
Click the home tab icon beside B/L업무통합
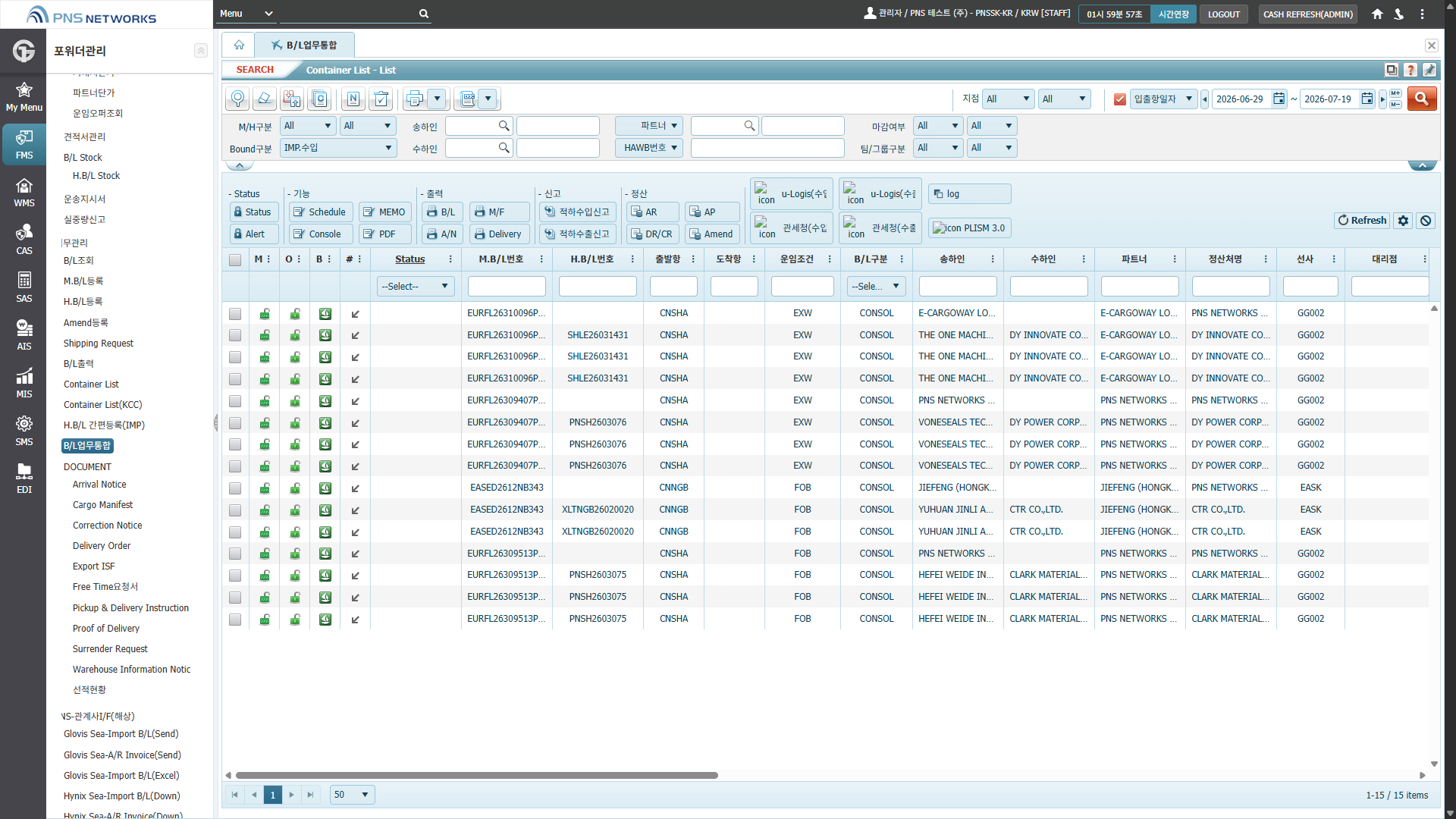point(239,45)
